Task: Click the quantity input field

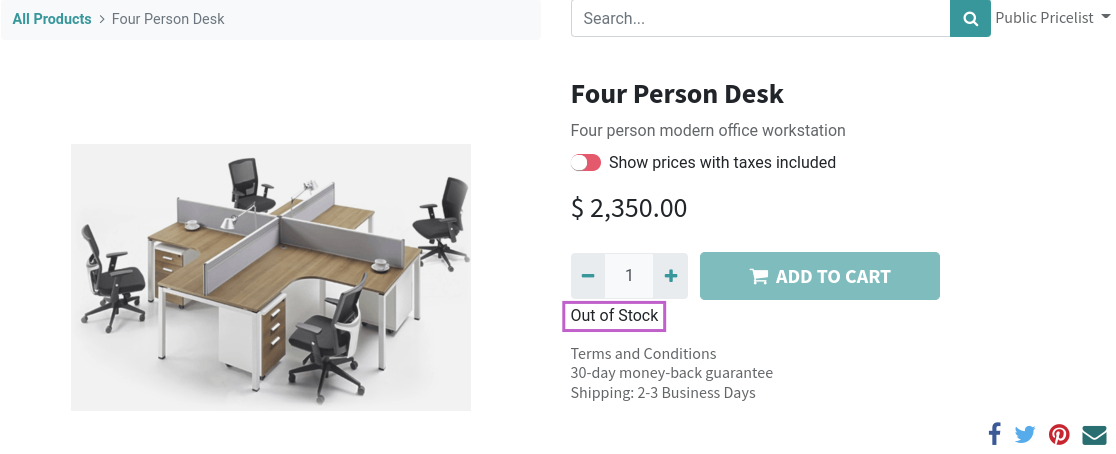Action: click(x=629, y=275)
